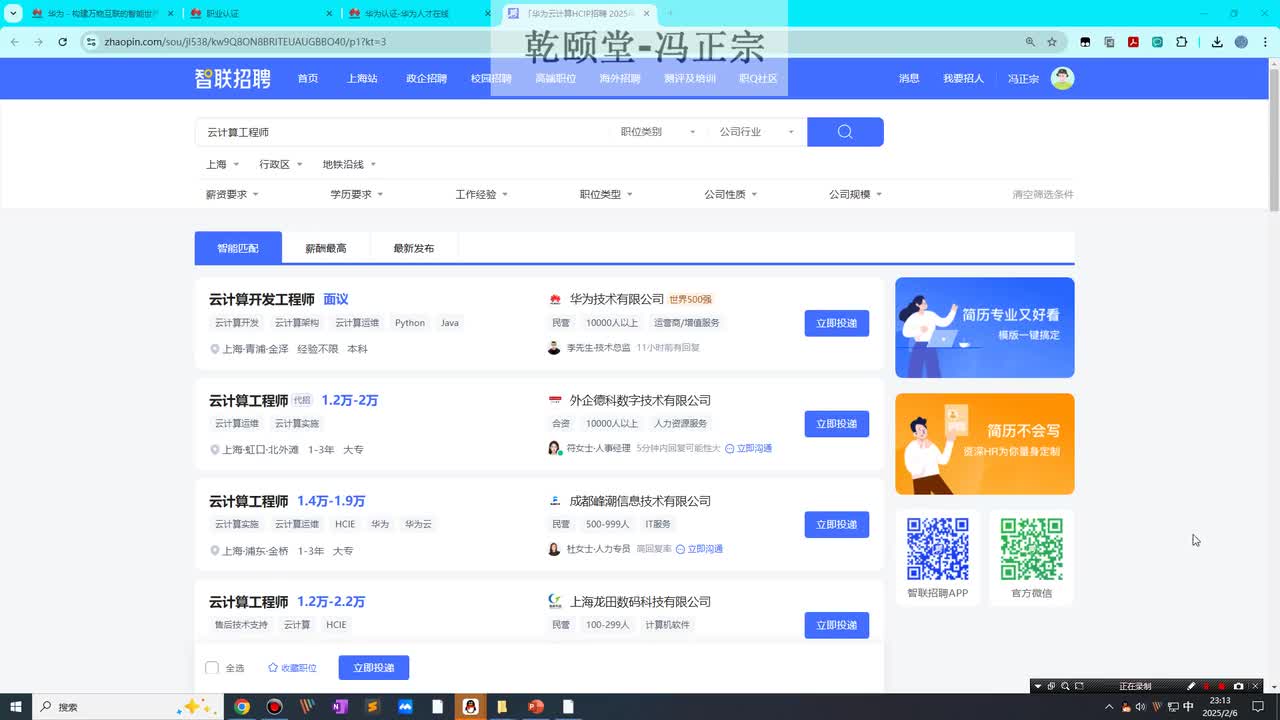Open the zoom magnifier in the address bar
1280x720 pixels.
coord(1030,42)
